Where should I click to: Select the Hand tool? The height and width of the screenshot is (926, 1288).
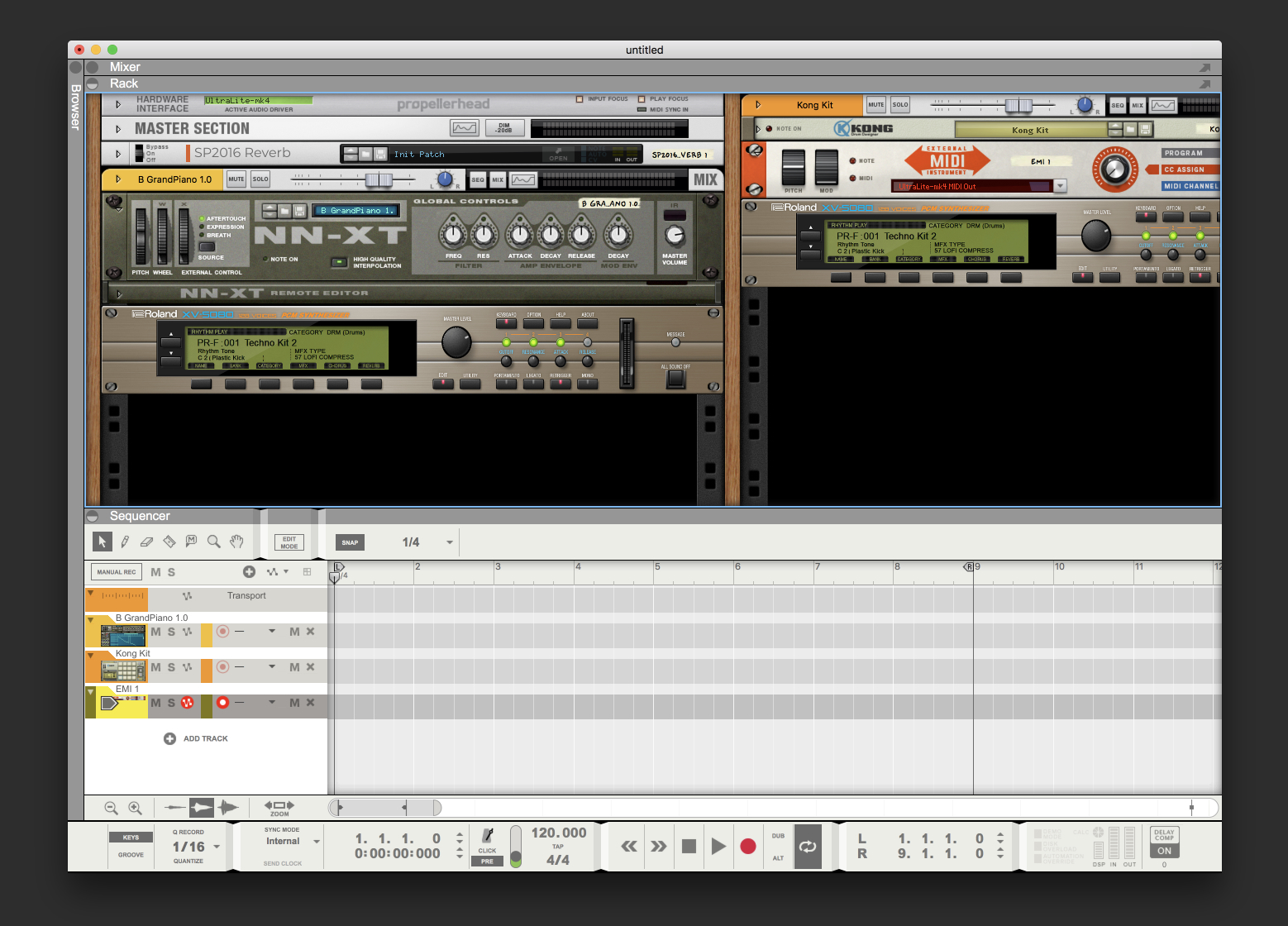coord(236,542)
